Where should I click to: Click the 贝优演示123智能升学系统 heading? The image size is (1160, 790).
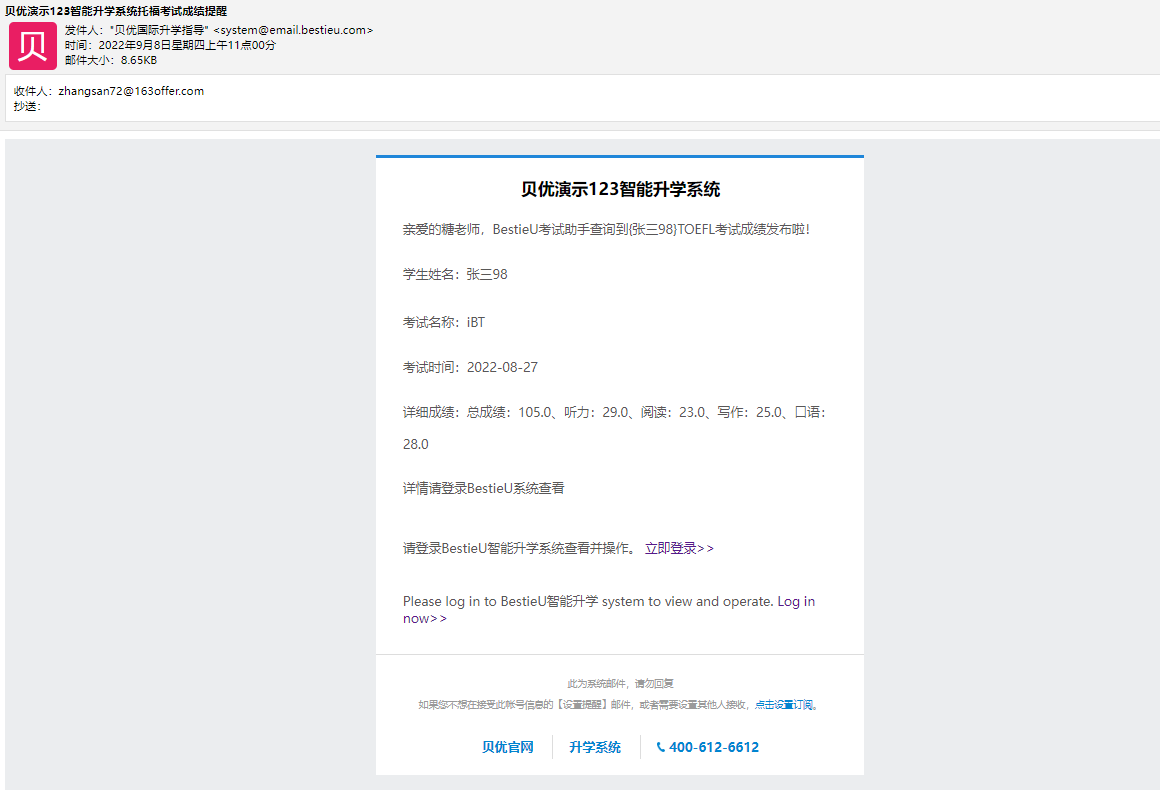620,189
